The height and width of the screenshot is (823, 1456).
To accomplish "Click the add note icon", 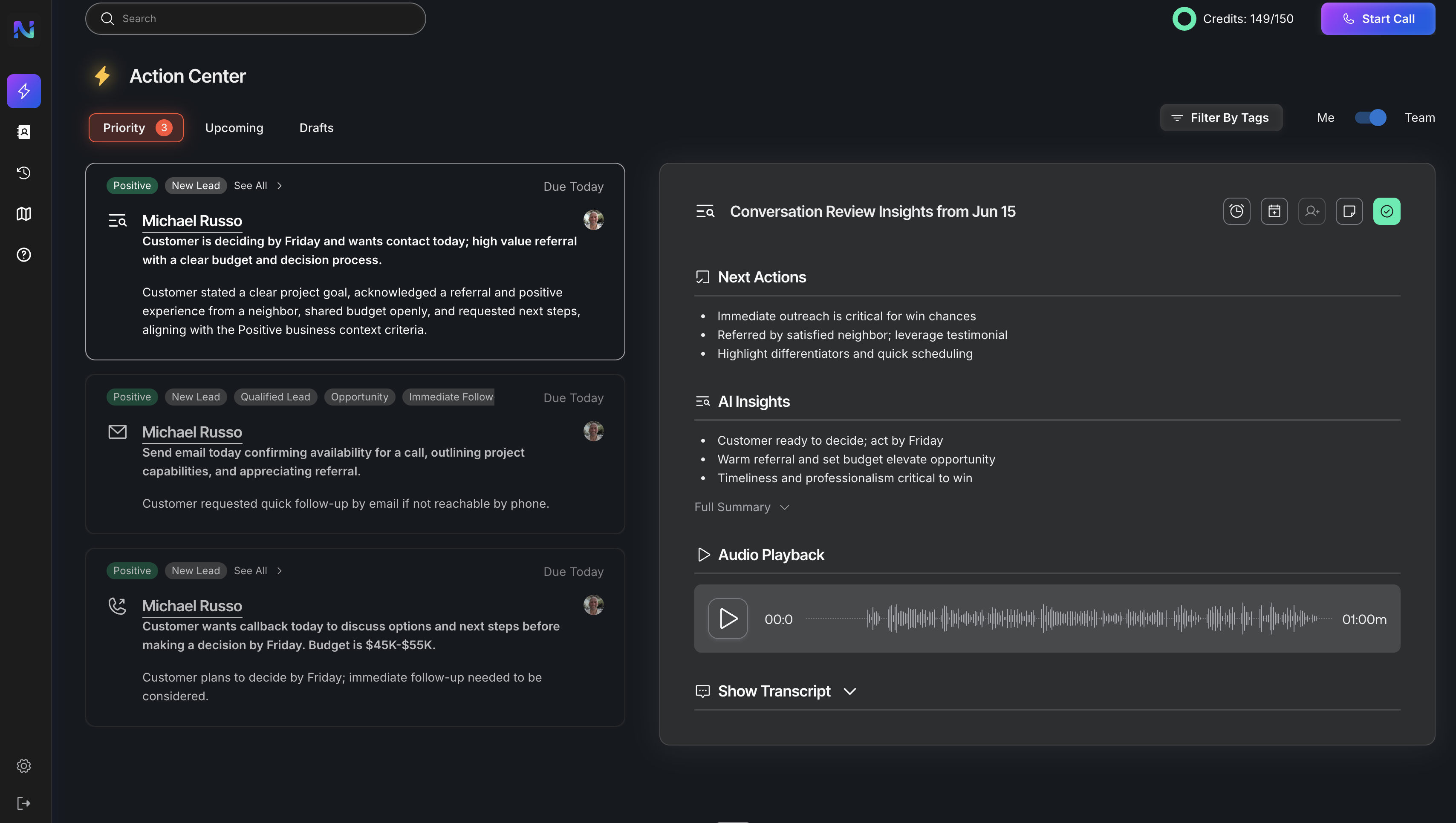I will click(1349, 211).
